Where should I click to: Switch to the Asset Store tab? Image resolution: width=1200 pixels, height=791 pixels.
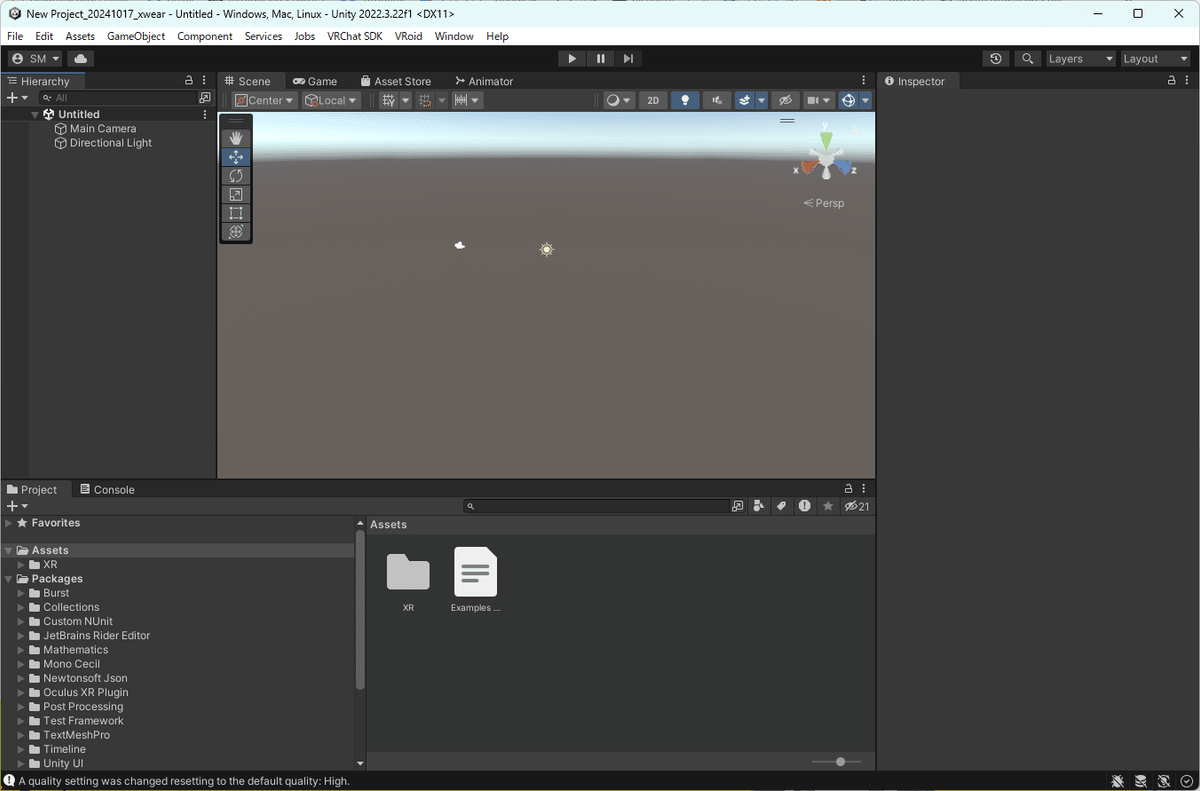coord(396,81)
